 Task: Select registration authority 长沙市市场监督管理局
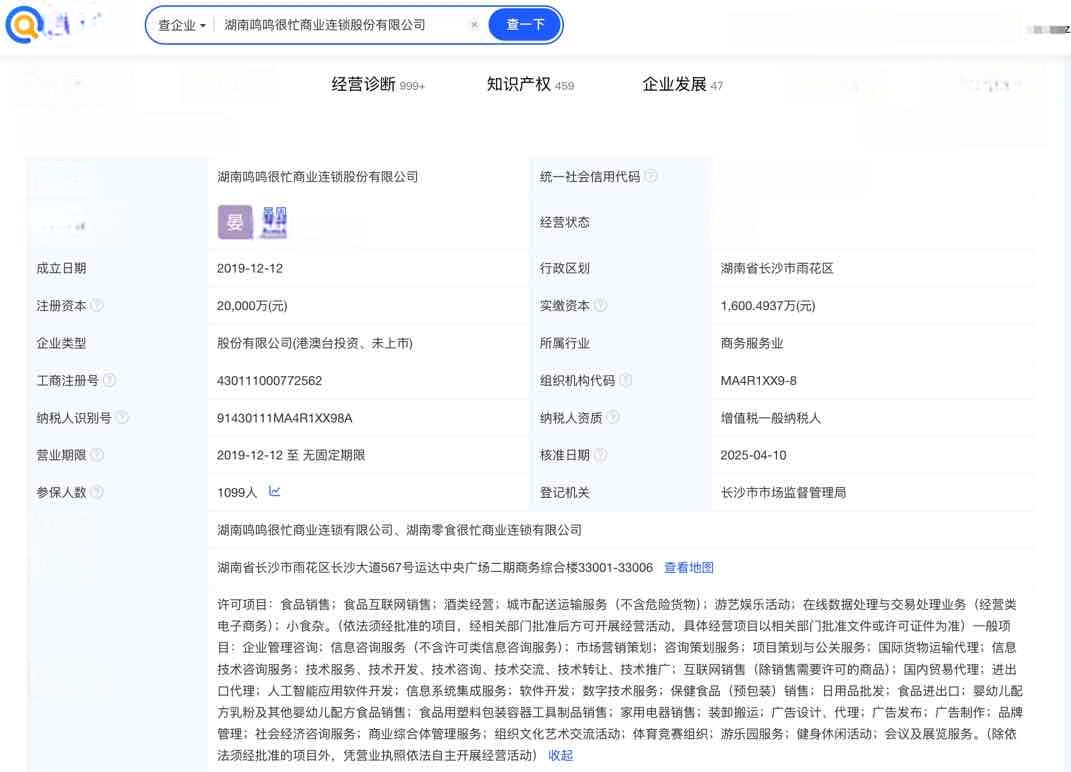(x=783, y=493)
